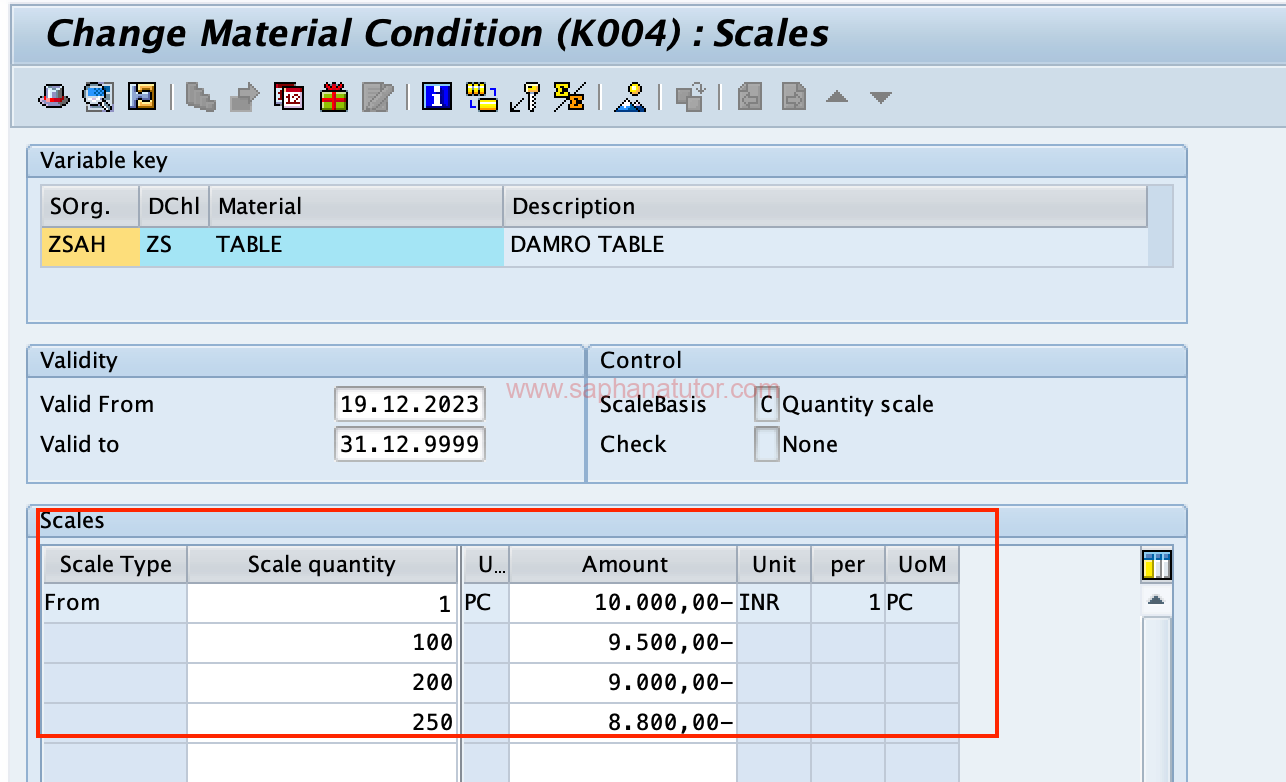This screenshot has height=782, width=1286.
Task: Click the Unit column header
Action: (x=774, y=564)
